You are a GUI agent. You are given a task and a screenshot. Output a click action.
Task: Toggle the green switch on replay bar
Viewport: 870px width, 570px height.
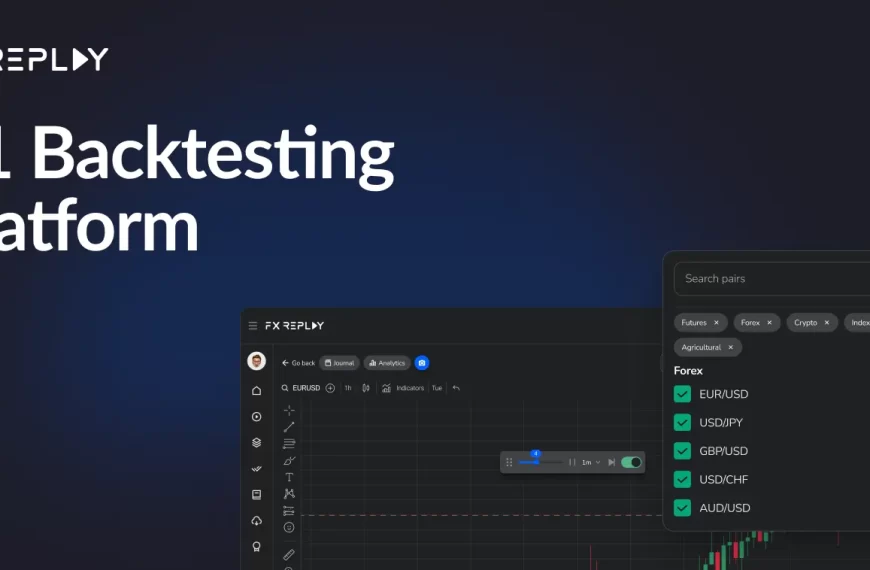coord(631,462)
